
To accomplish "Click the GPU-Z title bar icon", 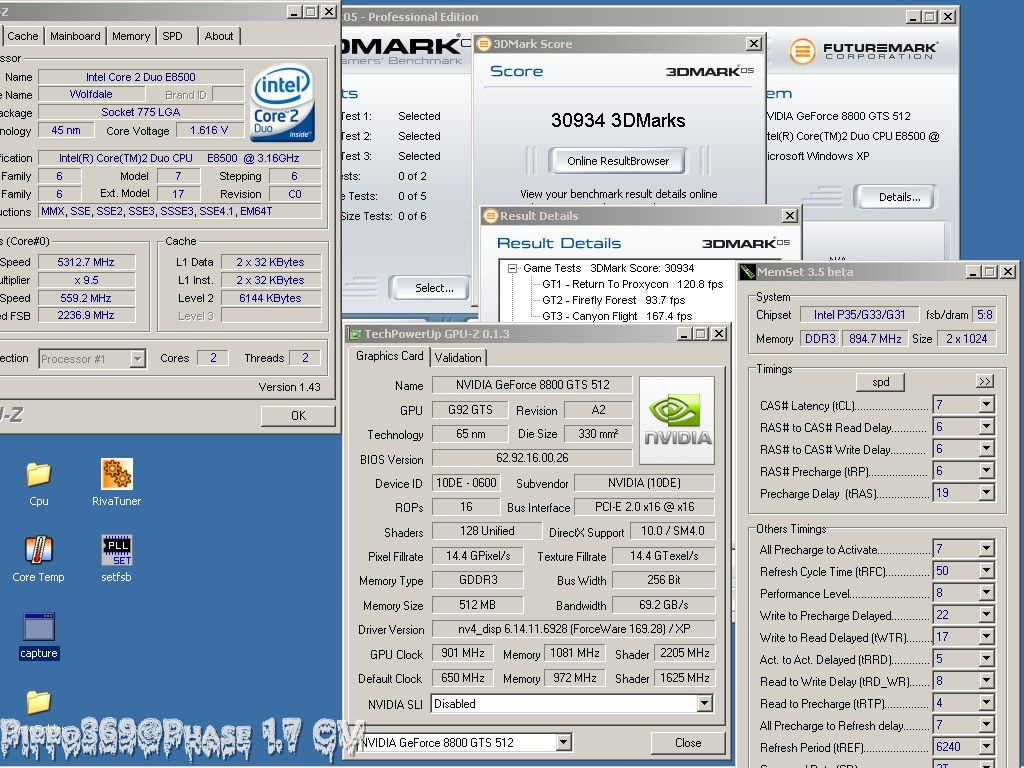I will coord(355,334).
